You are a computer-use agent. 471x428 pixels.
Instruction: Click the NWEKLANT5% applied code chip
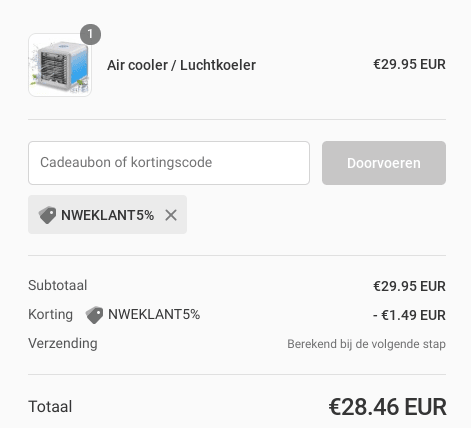pyautogui.click(x=107, y=215)
